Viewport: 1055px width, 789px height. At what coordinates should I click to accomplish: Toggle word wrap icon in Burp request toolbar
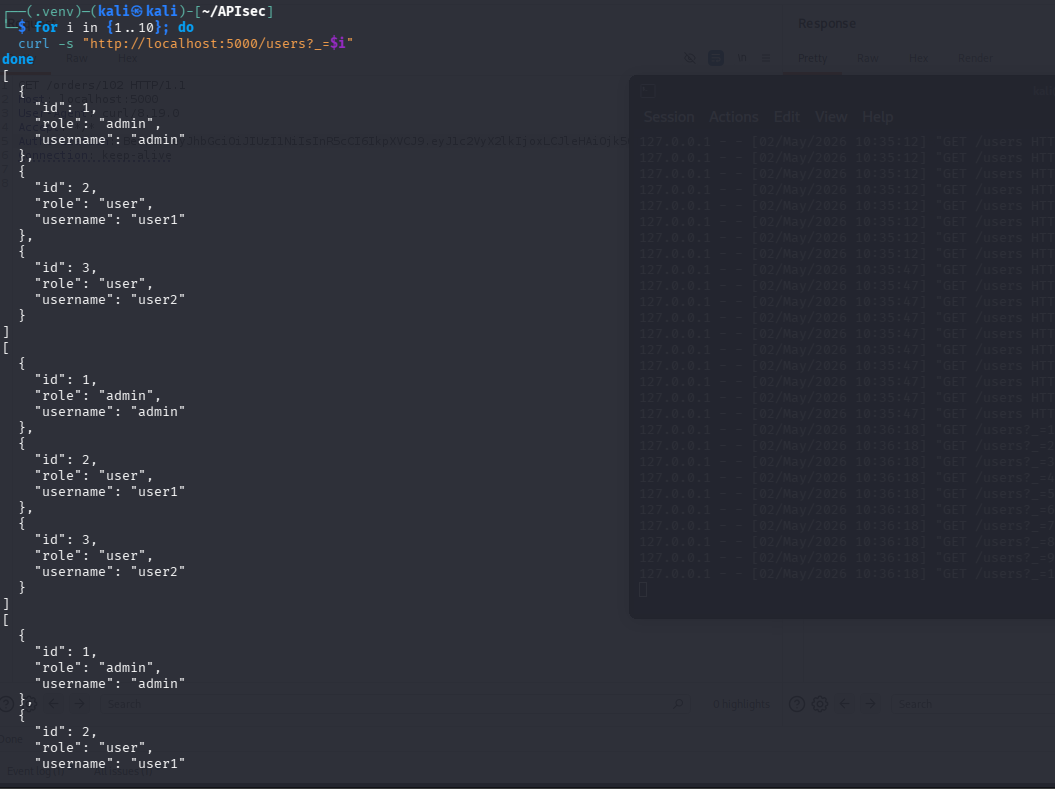tap(716, 59)
